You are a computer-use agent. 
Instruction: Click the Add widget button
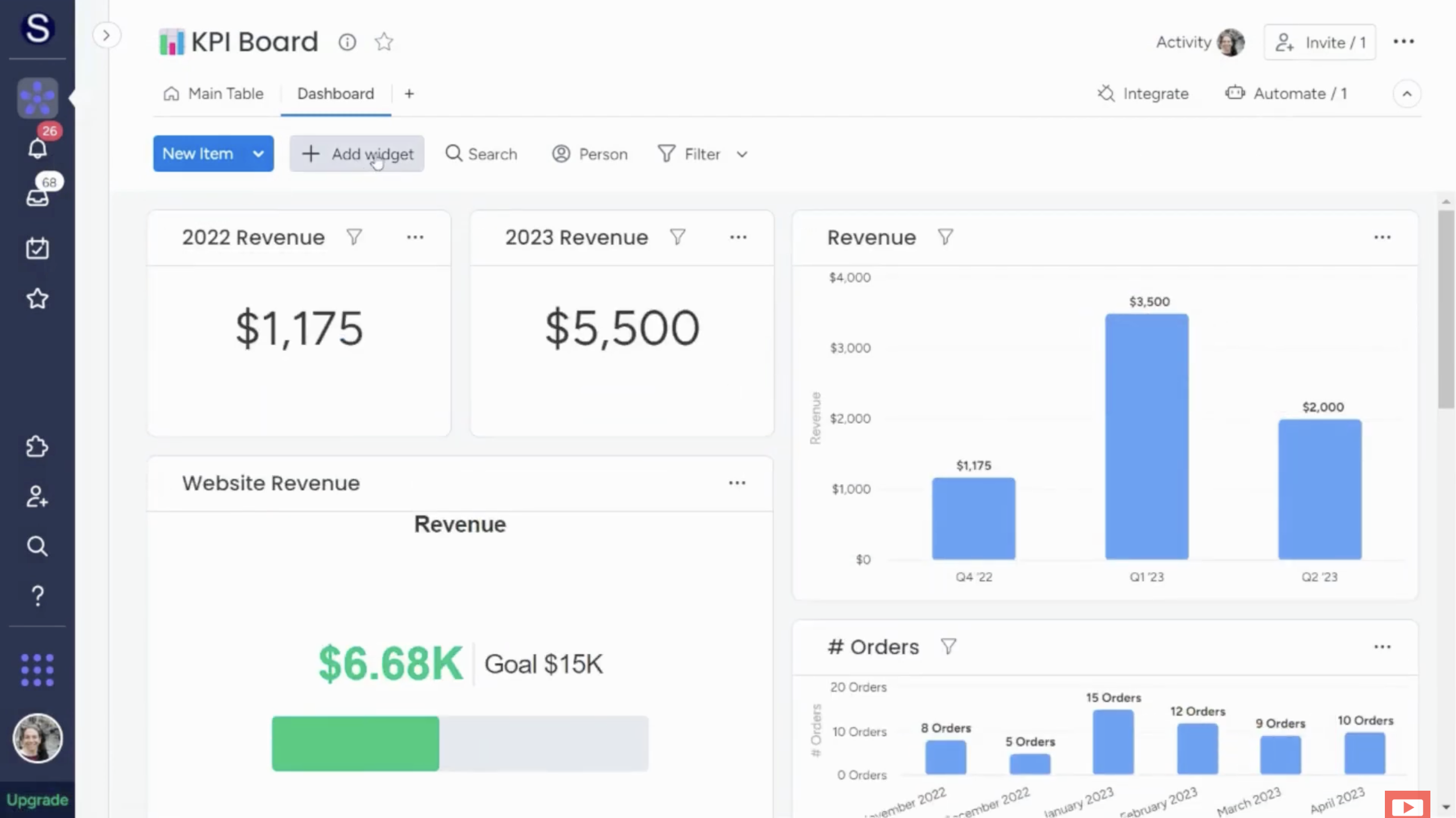pyautogui.click(x=357, y=154)
